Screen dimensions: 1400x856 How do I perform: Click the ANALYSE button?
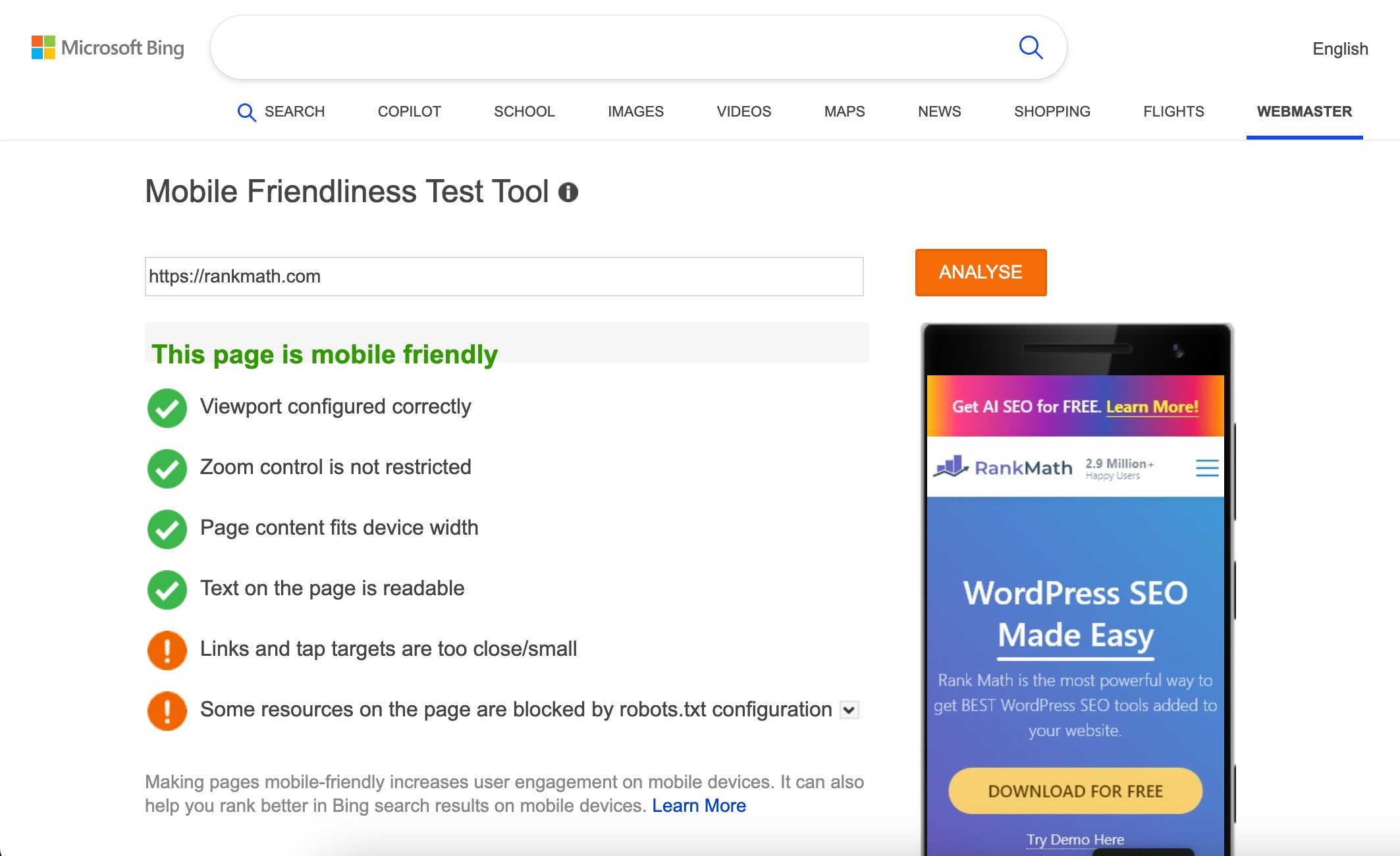pos(980,272)
